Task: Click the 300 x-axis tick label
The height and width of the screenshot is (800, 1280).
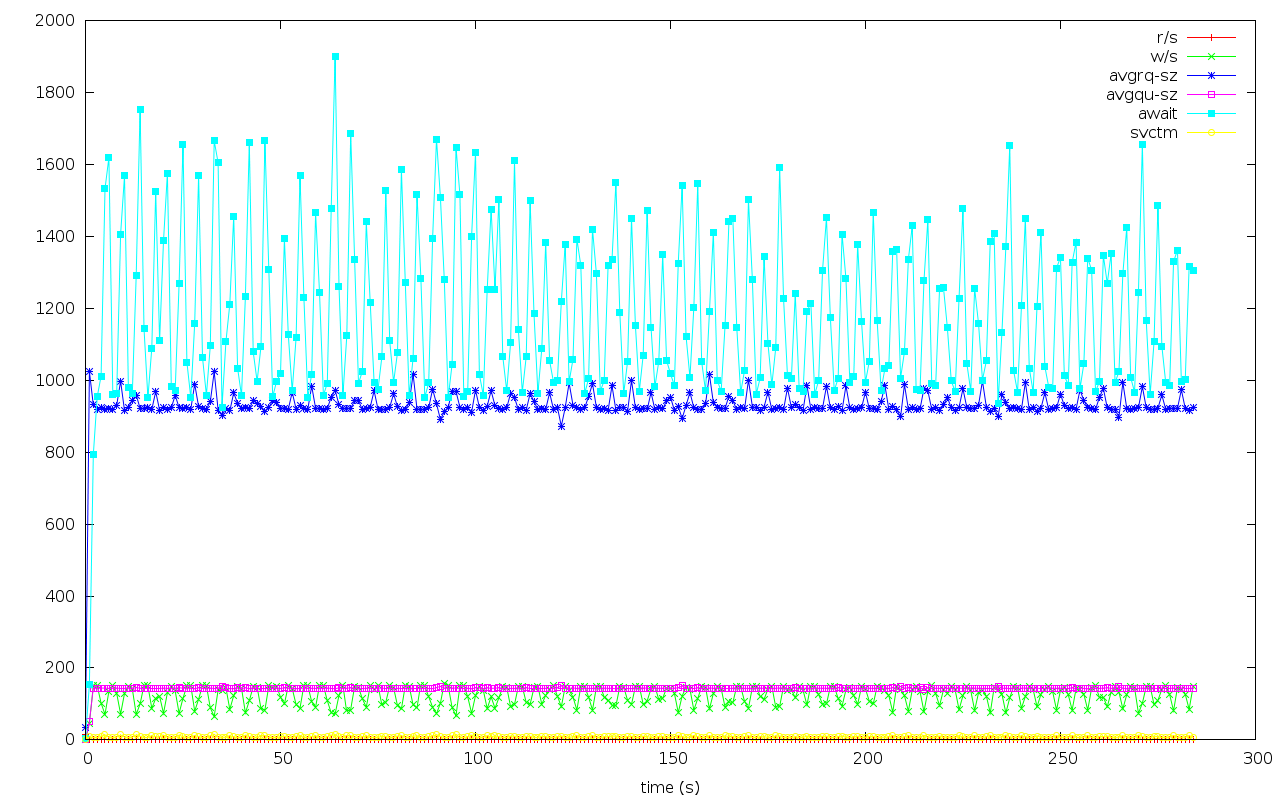Action: (1256, 759)
